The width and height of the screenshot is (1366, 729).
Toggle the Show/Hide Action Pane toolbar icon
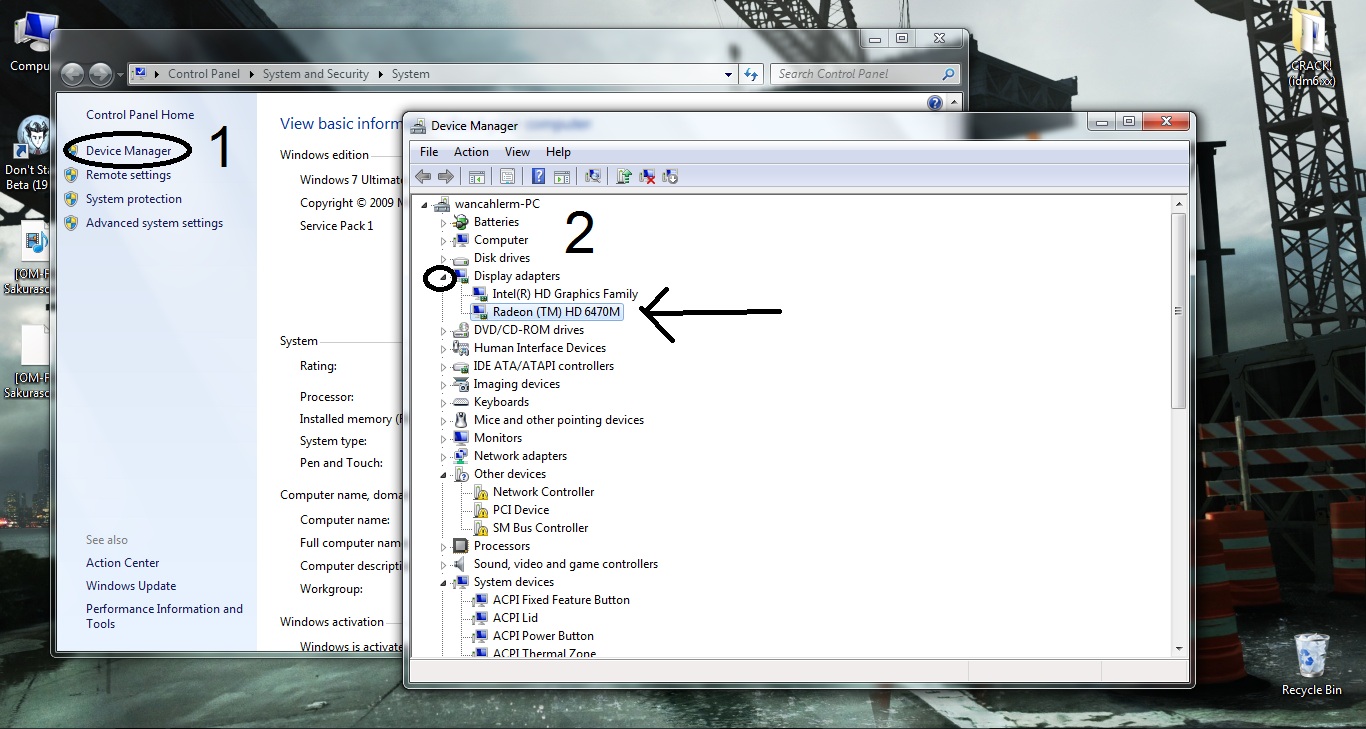click(561, 177)
